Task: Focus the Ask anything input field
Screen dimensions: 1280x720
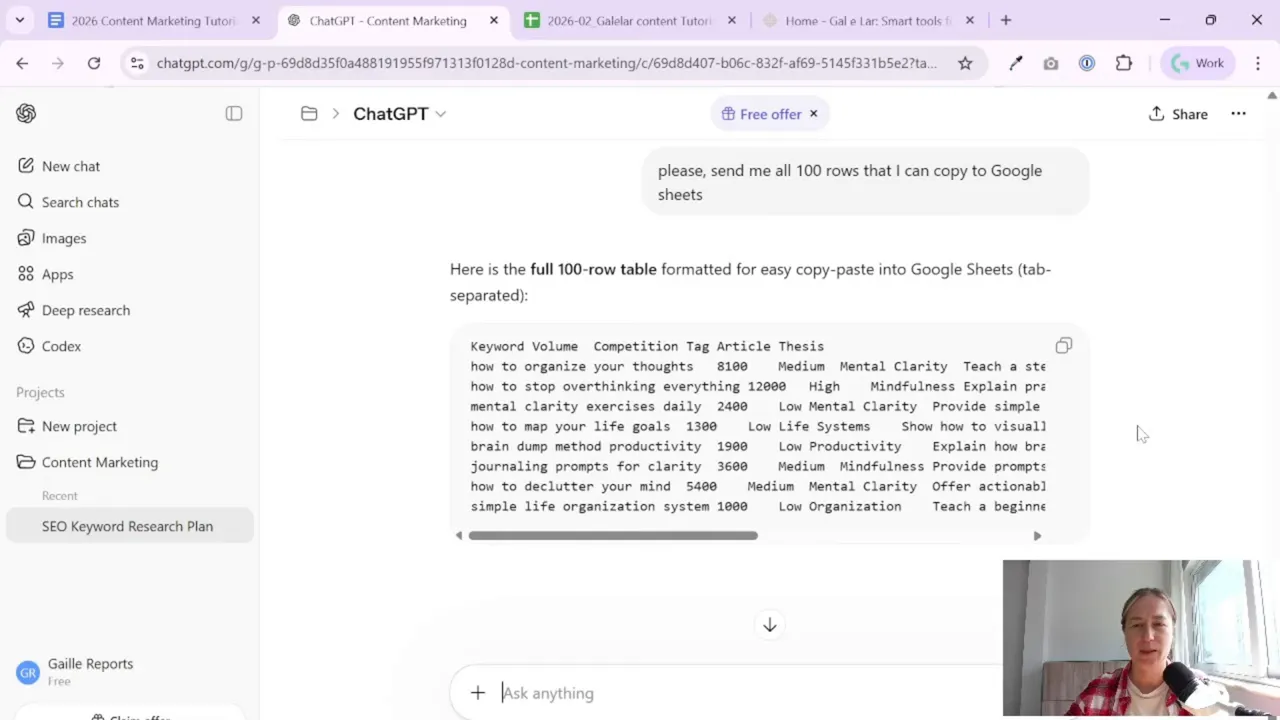Action: click(x=750, y=693)
